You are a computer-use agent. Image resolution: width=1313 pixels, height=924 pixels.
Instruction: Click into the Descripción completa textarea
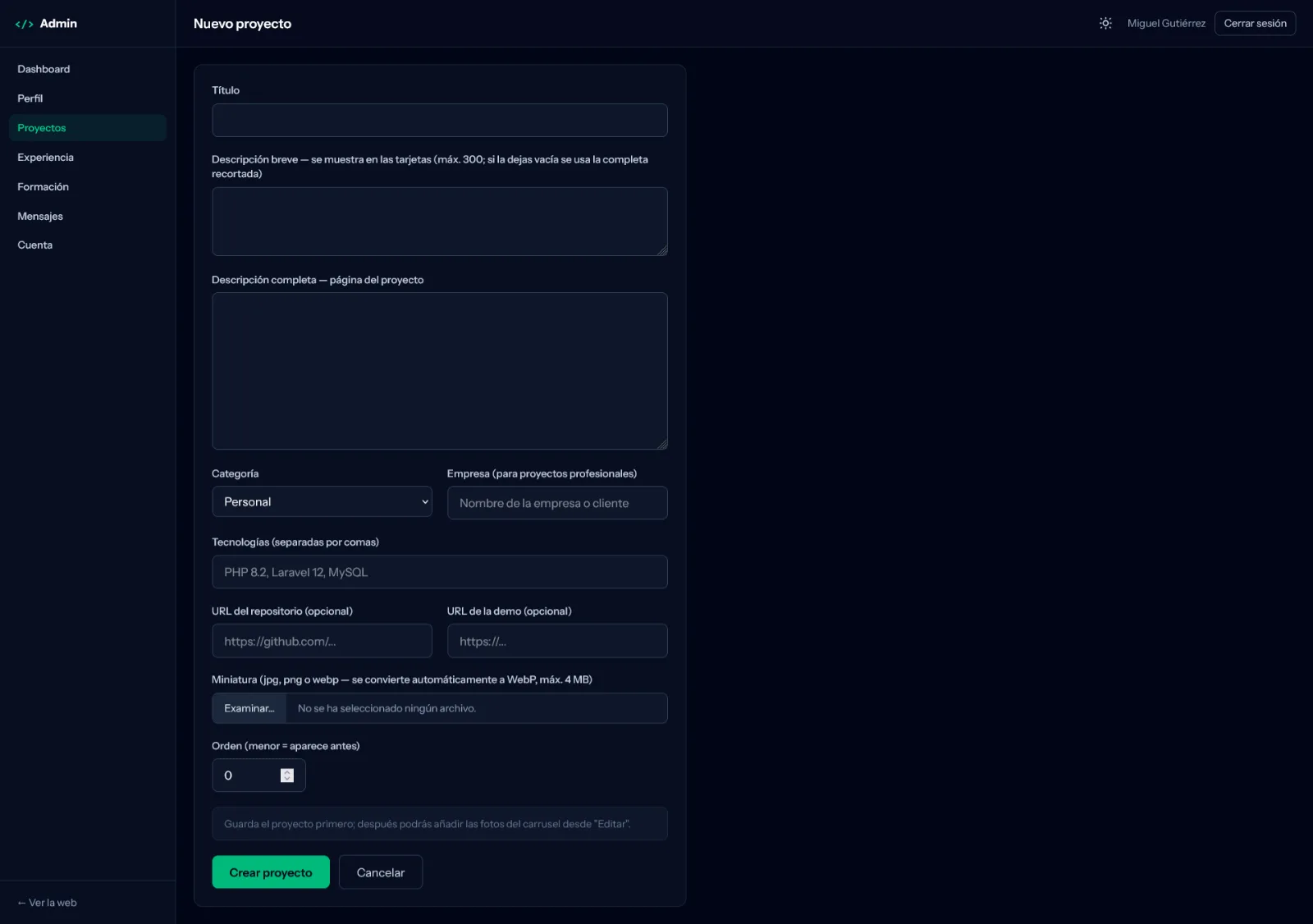[x=440, y=371]
